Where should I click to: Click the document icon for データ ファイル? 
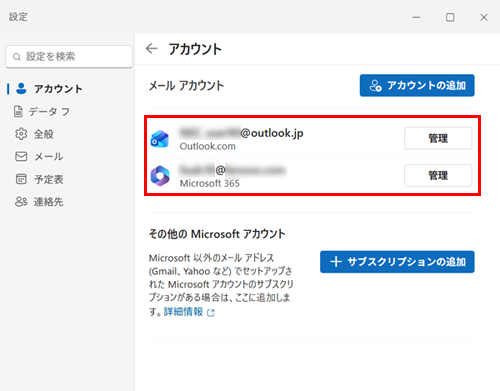point(18,112)
